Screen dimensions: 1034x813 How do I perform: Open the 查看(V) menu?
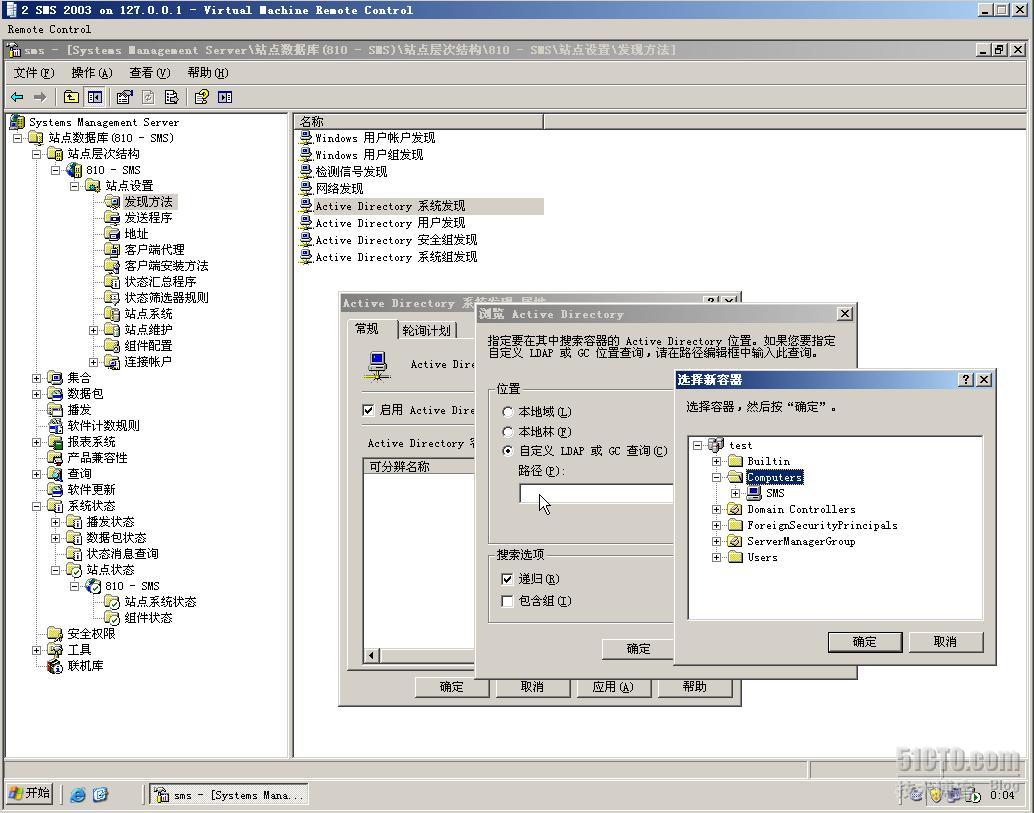(150, 73)
